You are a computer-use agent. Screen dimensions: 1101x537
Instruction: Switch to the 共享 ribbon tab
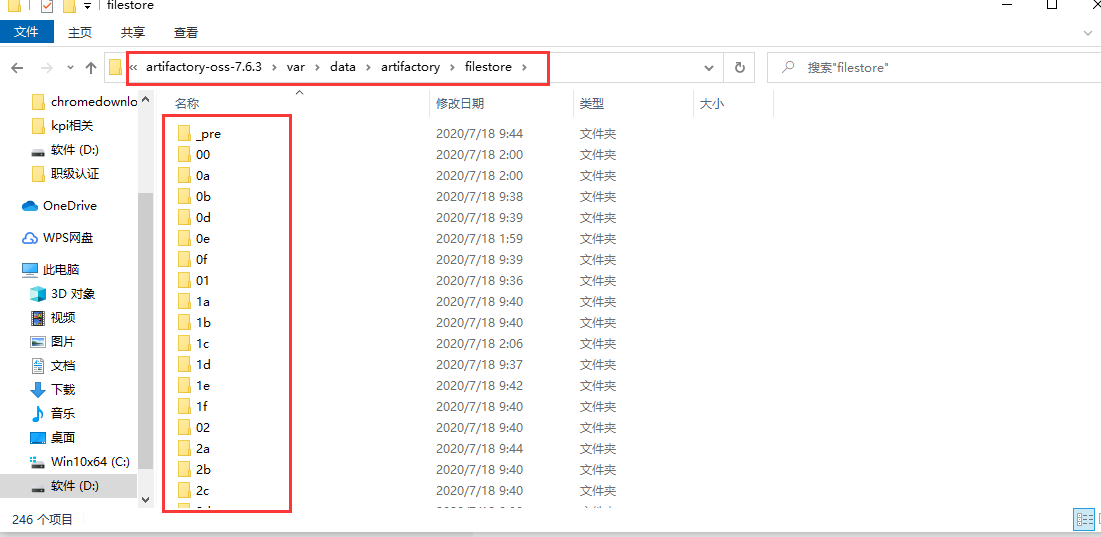(133, 32)
